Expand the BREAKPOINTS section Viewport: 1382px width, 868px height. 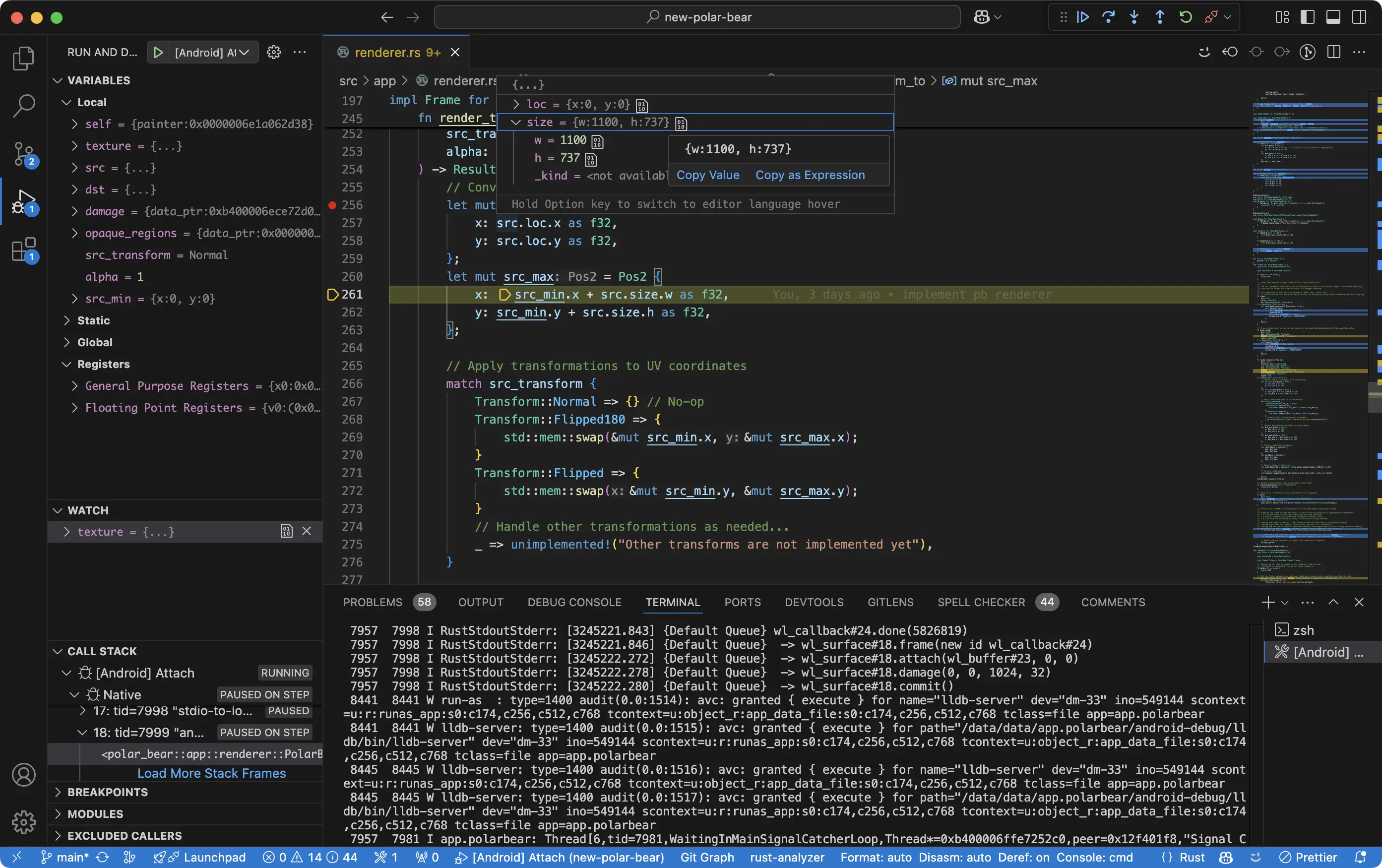[58, 792]
